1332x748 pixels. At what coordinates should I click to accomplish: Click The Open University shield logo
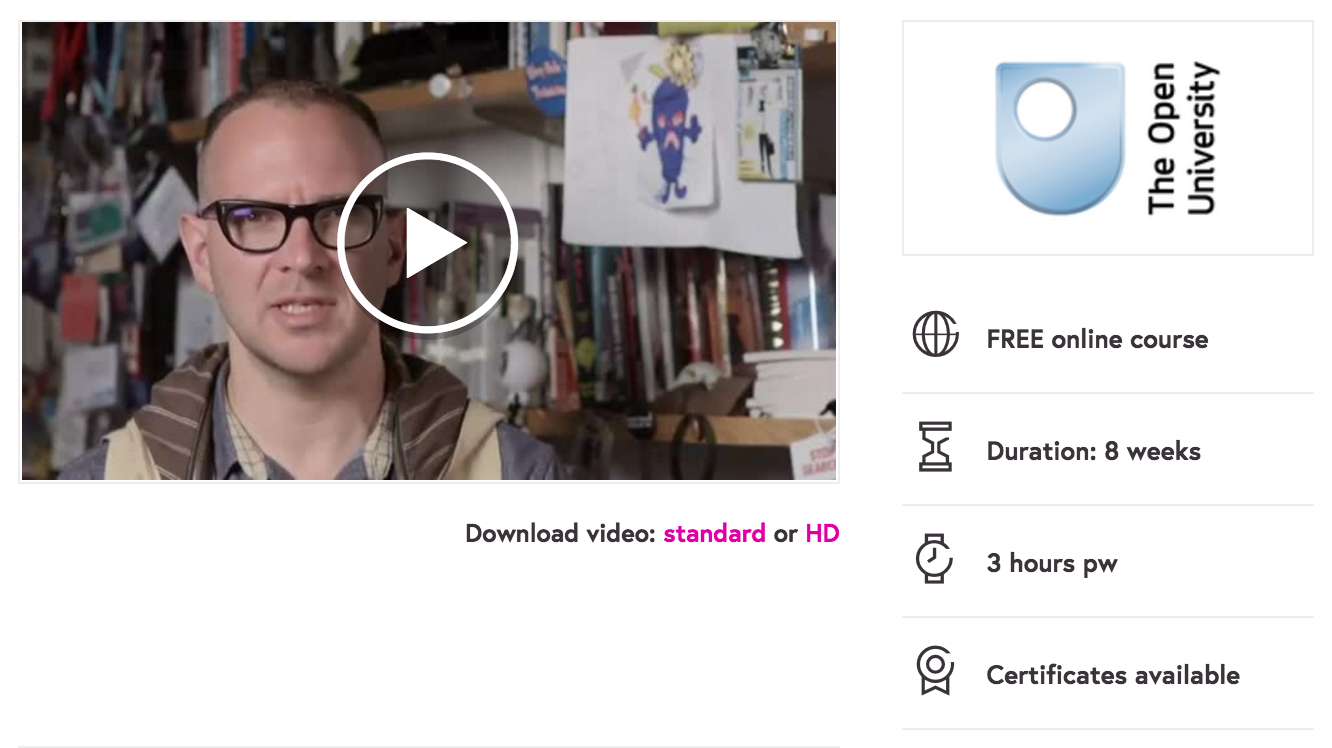[1059, 138]
